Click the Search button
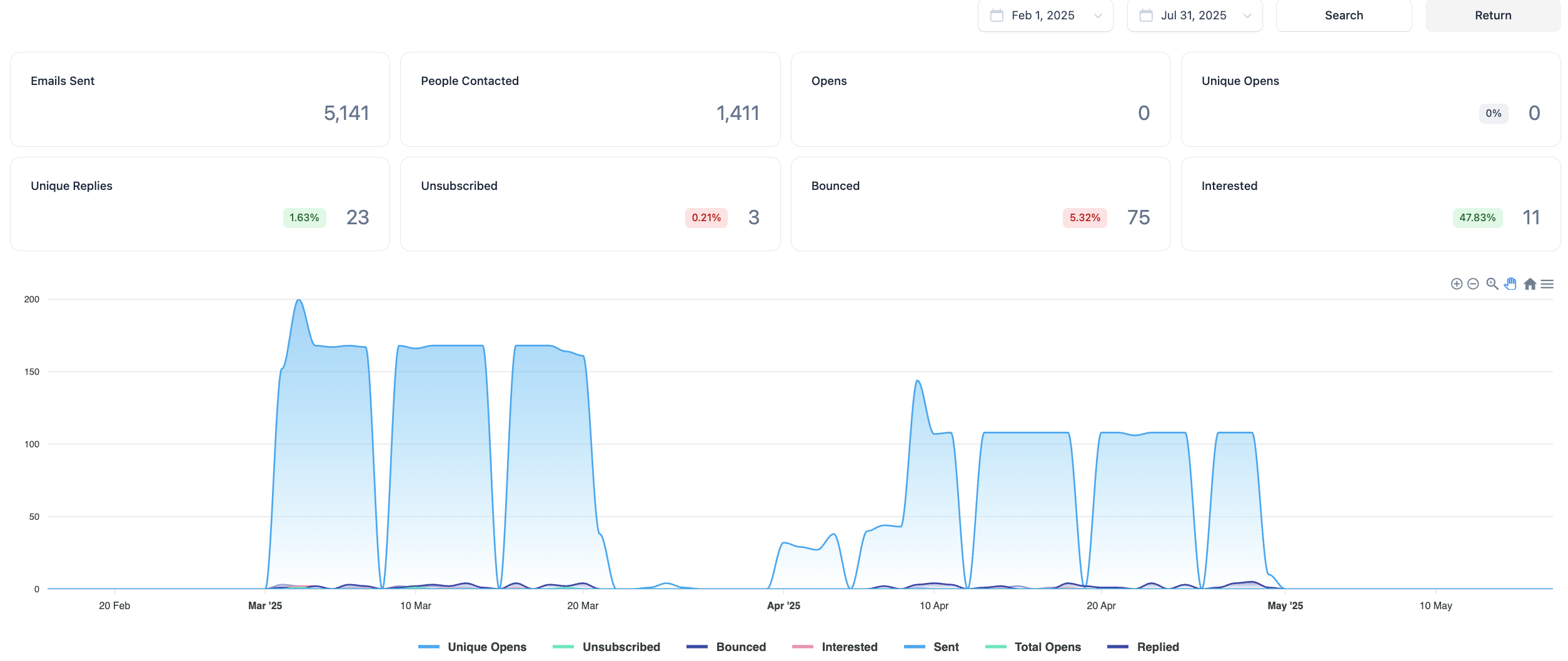This screenshot has width=1568, height=661. pyautogui.click(x=1344, y=16)
